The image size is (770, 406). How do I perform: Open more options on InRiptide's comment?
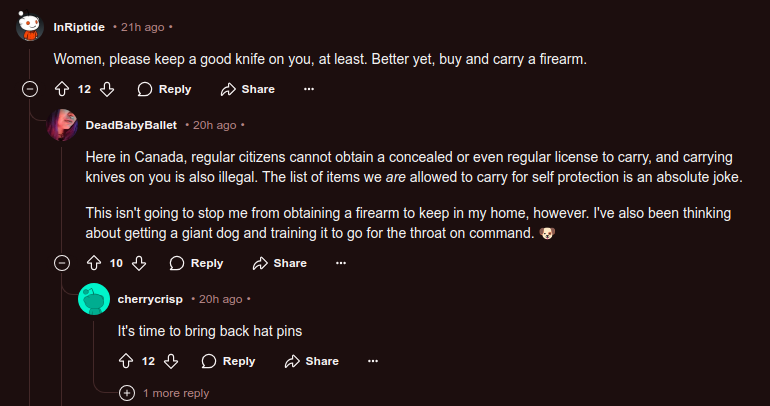[x=308, y=89]
